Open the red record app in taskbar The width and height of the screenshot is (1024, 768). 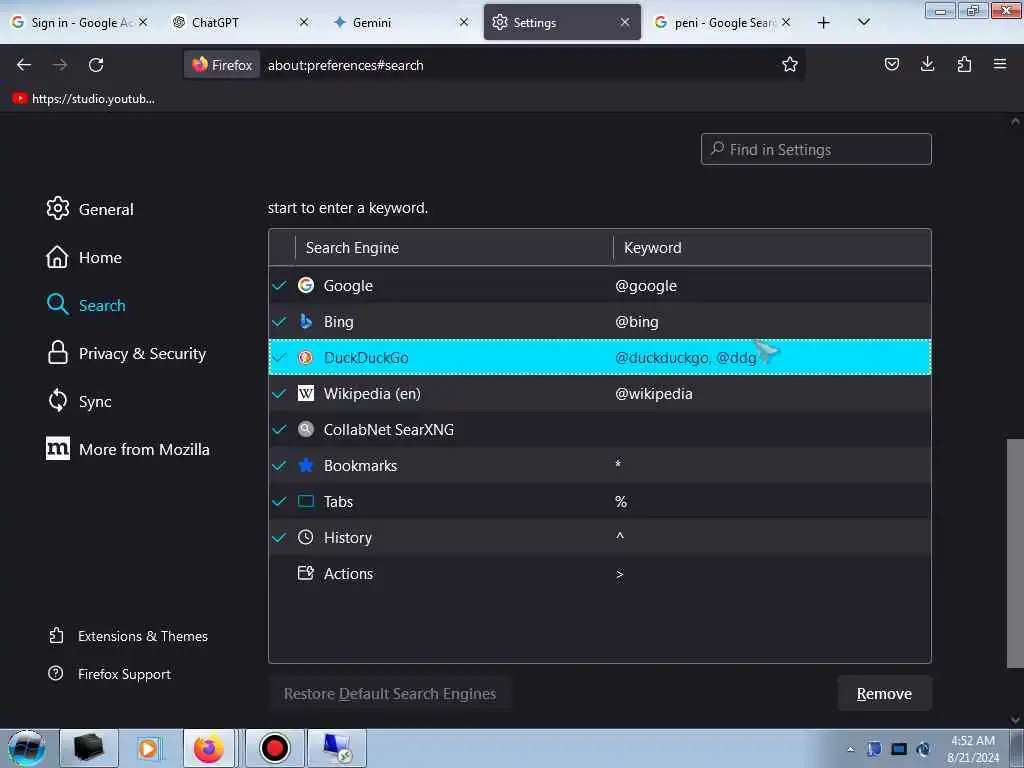click(x=274, y=748)
